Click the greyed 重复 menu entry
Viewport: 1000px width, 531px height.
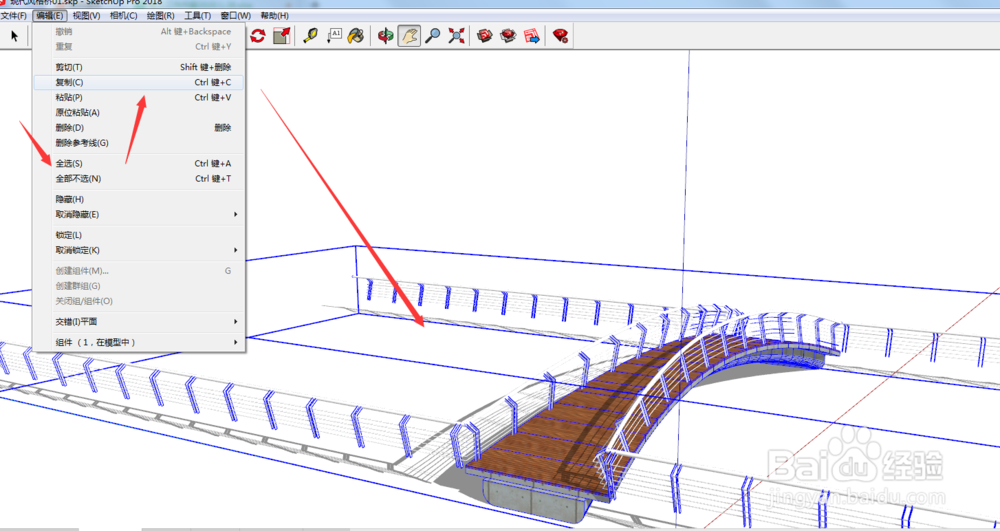pos(139,47)
